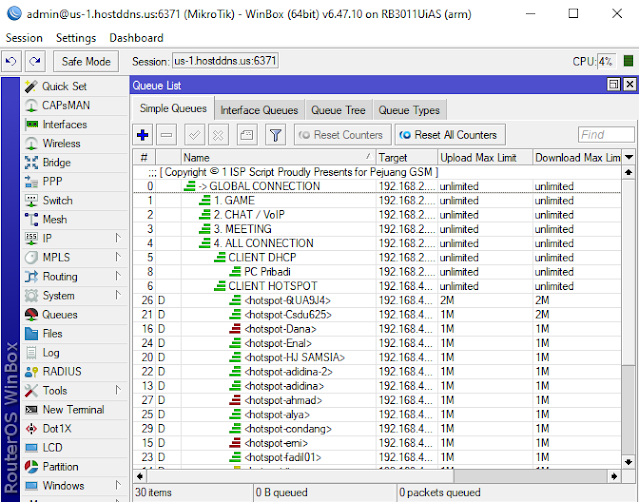639x502 pixels.
Task: Open the Switch section
Action: pos(57,200)
